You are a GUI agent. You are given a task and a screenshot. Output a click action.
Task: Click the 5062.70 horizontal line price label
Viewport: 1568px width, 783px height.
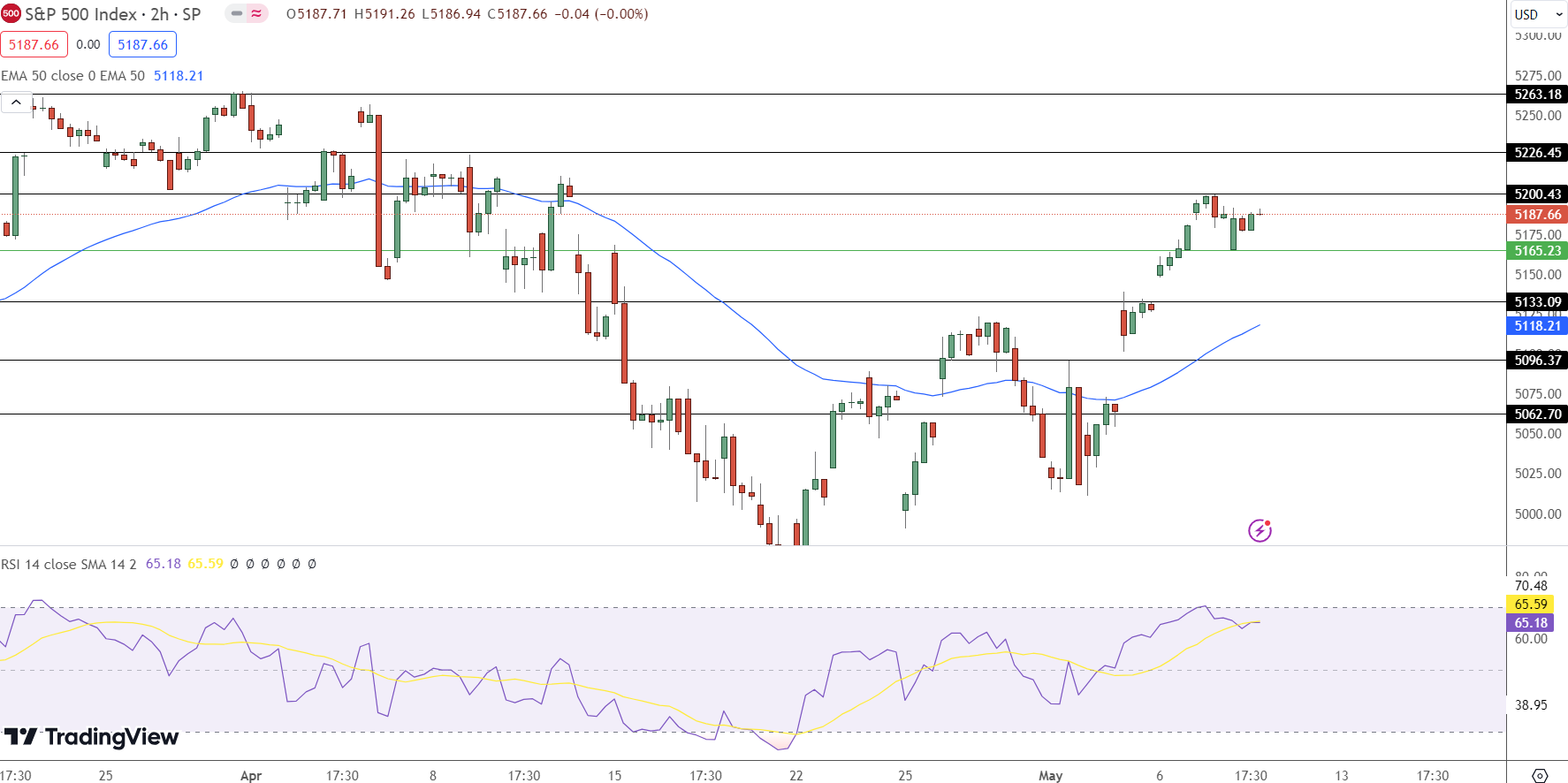click(x=1537, y=414)
